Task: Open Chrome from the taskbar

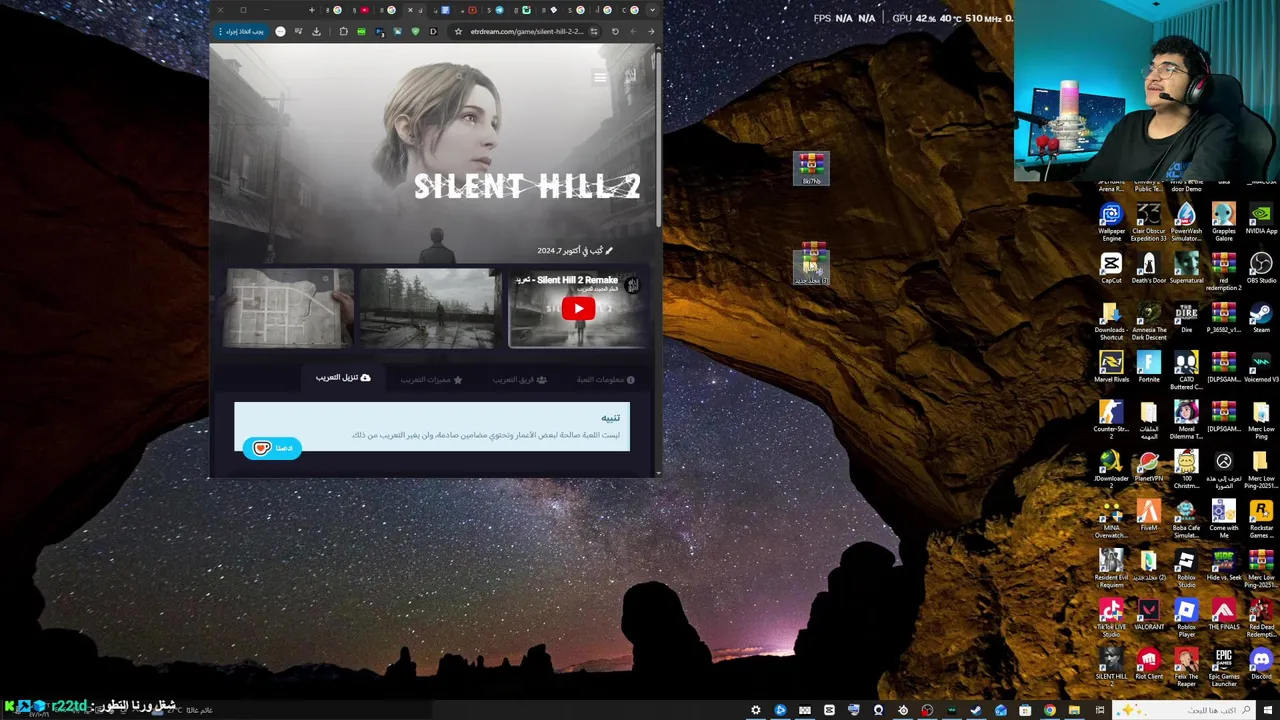Action: click(1049, 710)
